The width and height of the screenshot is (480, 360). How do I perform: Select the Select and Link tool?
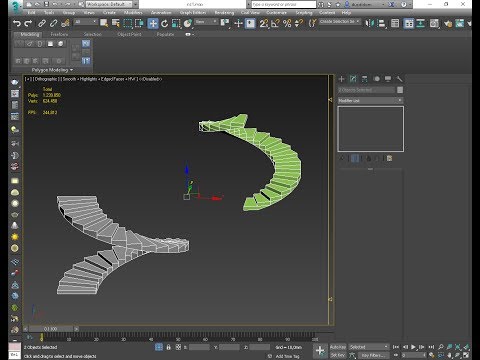point(42,23)
